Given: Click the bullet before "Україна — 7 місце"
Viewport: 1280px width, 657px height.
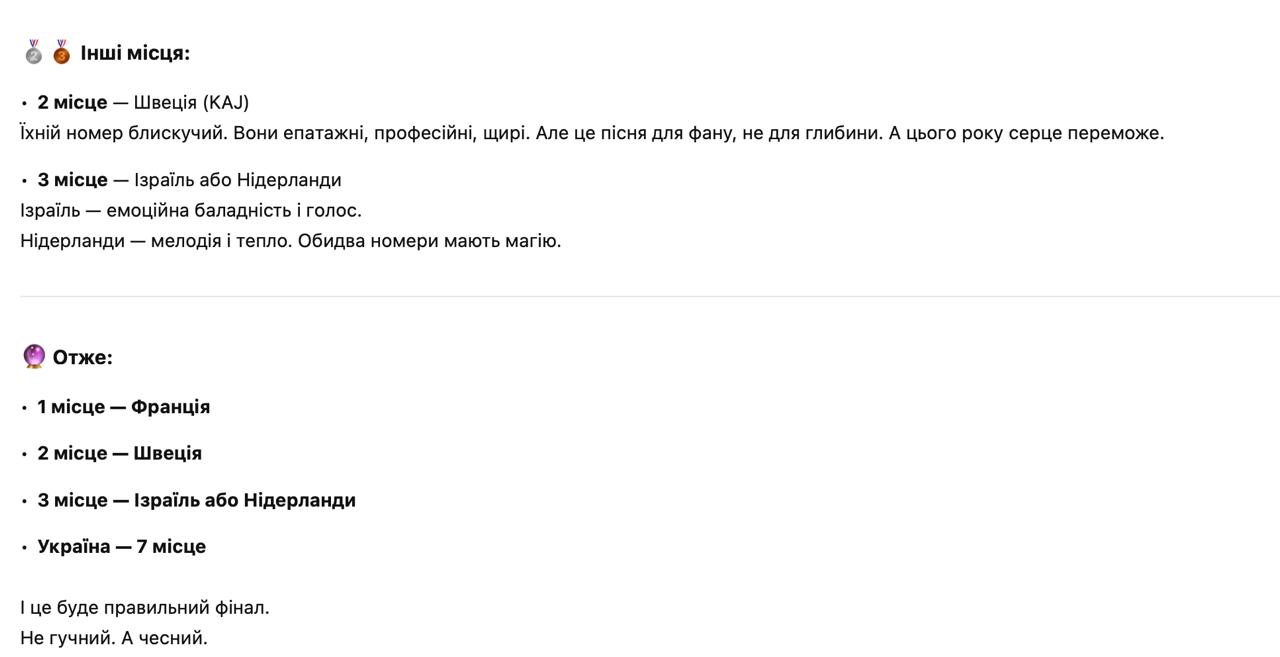Looking at the screenshot, I should point(24,547).
